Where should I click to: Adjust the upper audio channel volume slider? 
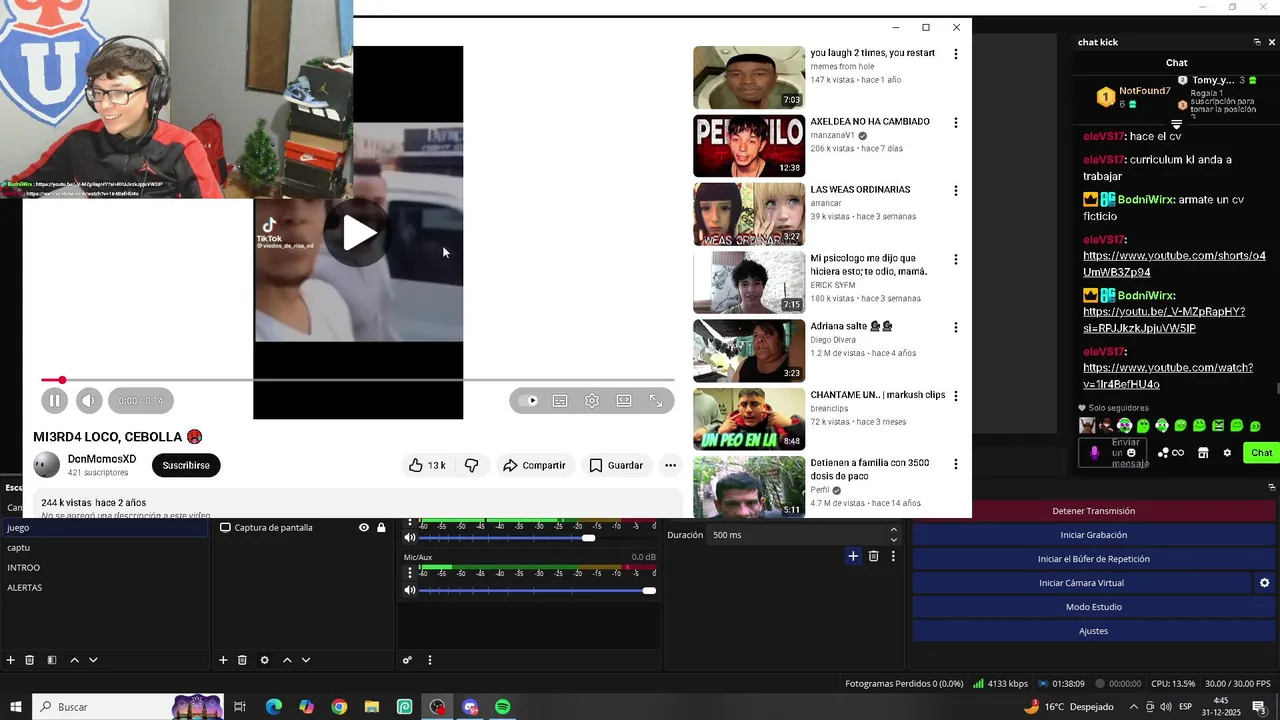(538, 538)
